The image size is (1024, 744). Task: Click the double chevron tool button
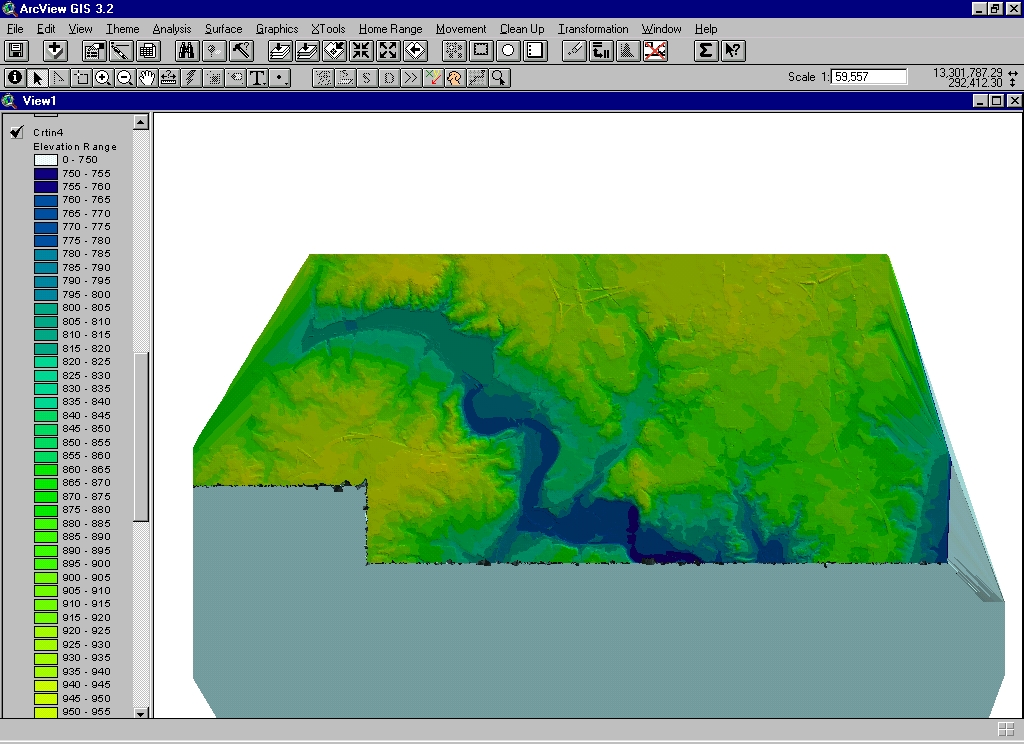(x=411, y=78)
